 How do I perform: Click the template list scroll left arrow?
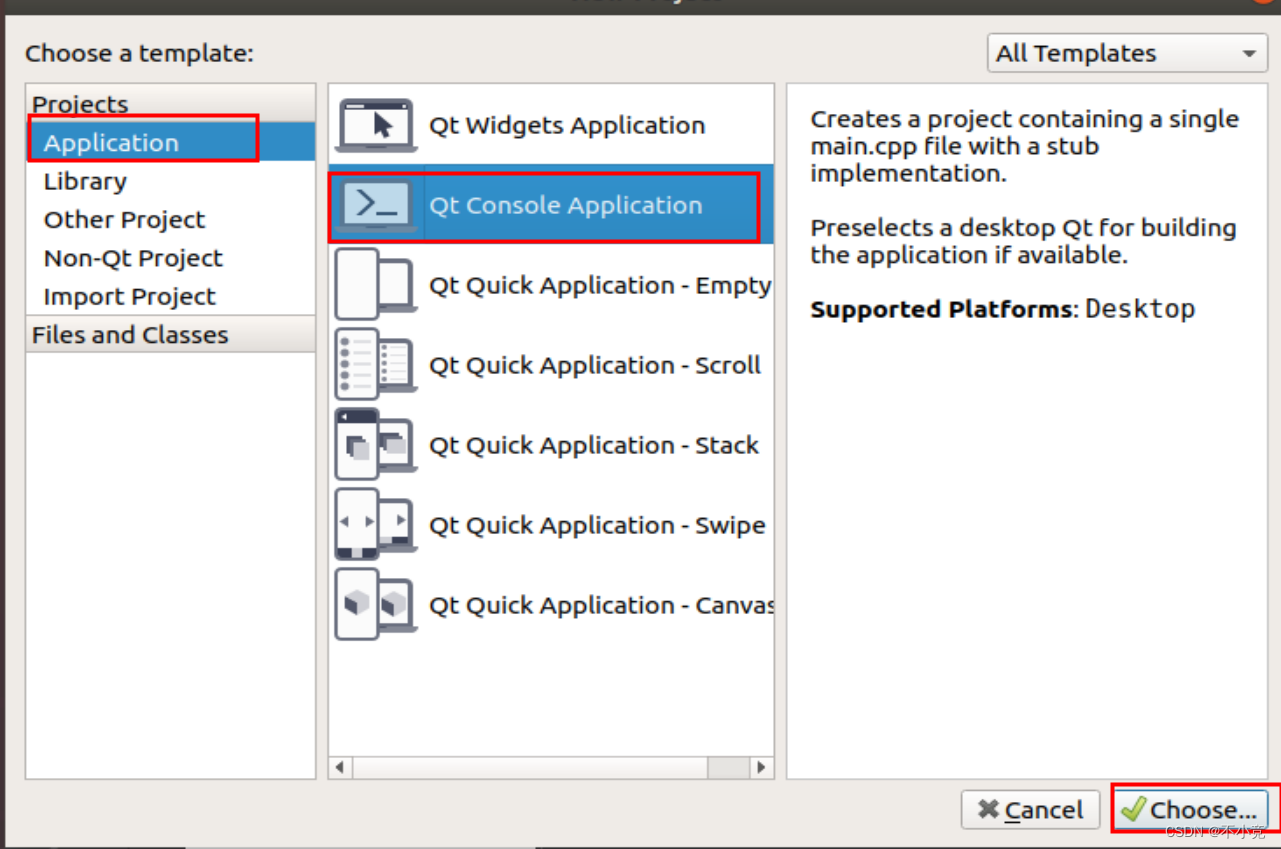click(x=340, y=767)
